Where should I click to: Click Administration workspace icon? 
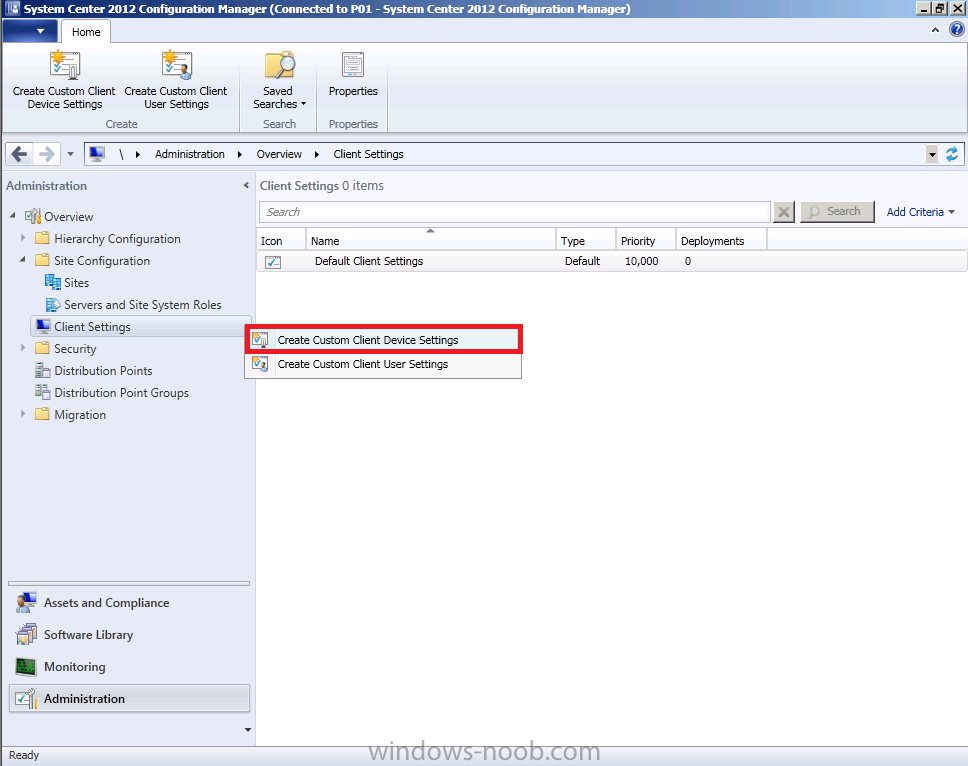(x=26, y=699)
